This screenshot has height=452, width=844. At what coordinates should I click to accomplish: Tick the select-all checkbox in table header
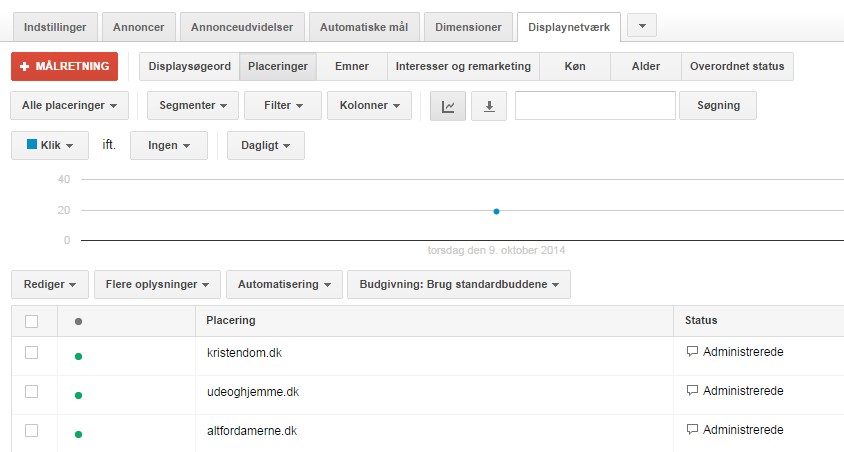[32, 321]
